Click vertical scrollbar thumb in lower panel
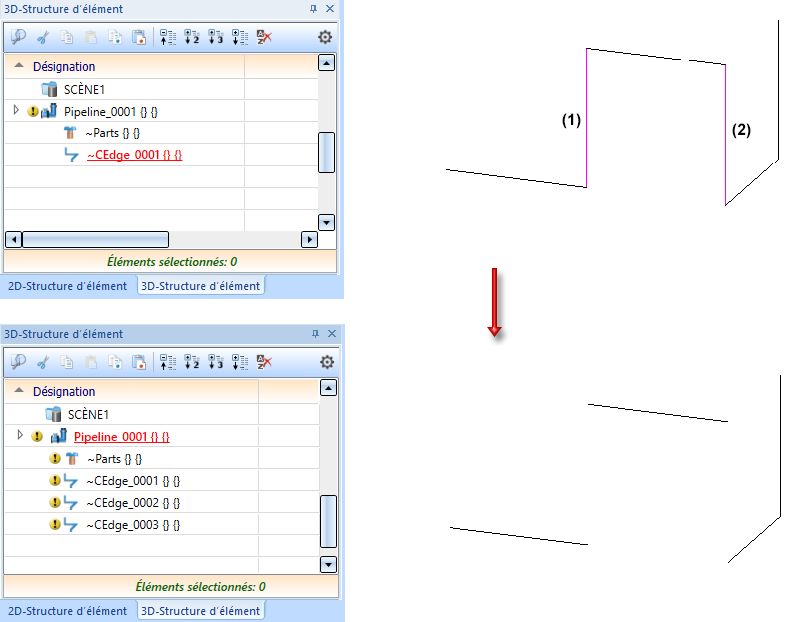This screenshot has width=796, height=622. (x=328, y=521)
